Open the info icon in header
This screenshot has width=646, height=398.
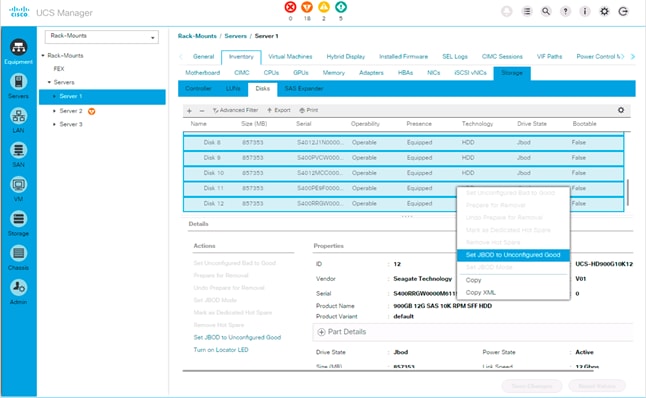click(585, 12)
